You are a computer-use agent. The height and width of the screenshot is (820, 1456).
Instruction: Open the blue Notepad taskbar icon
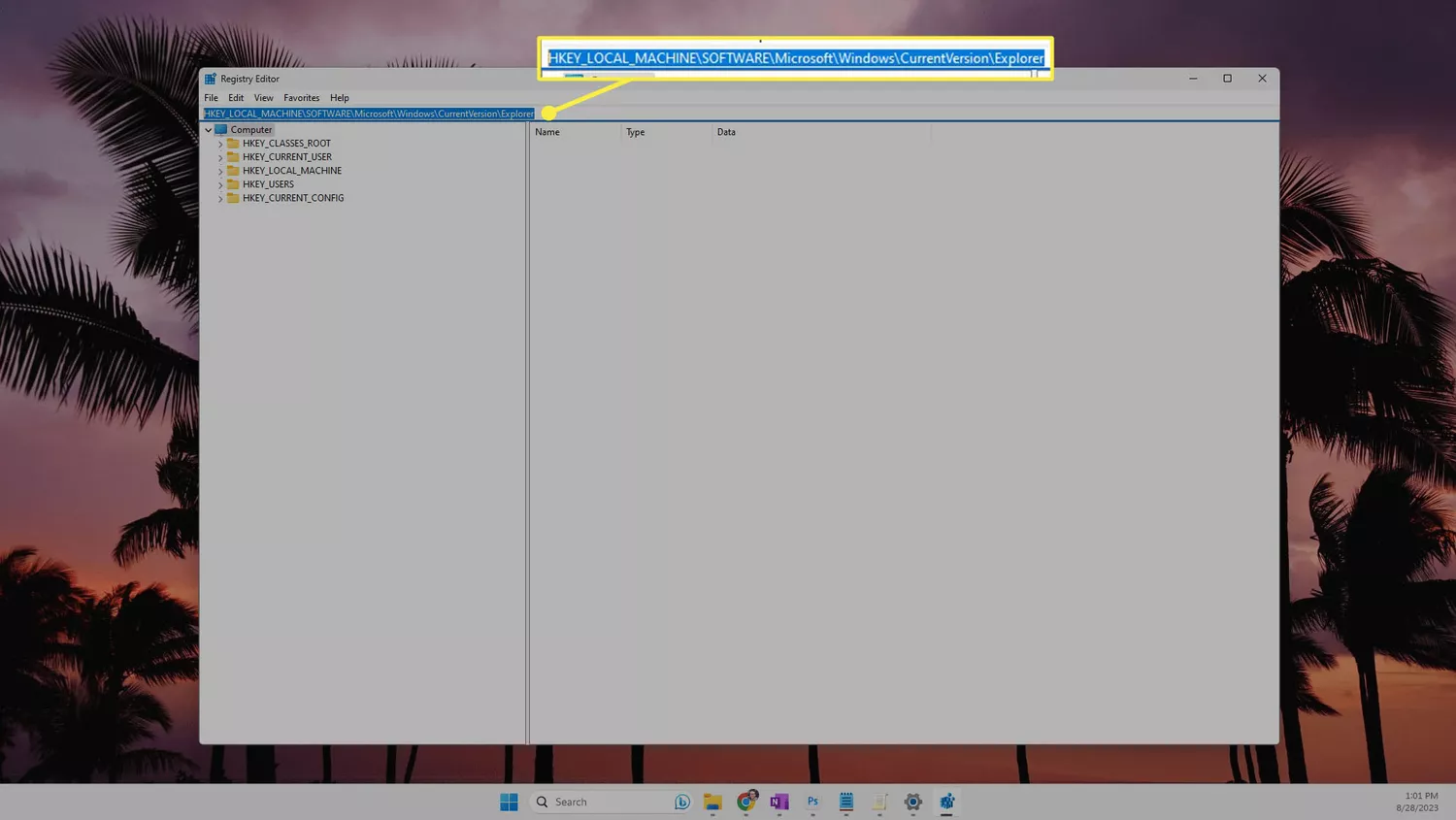coord(846,802)
